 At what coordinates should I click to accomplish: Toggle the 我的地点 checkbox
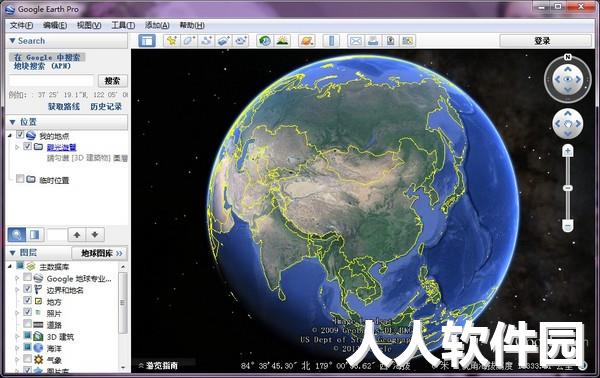[x=20, y=135]
